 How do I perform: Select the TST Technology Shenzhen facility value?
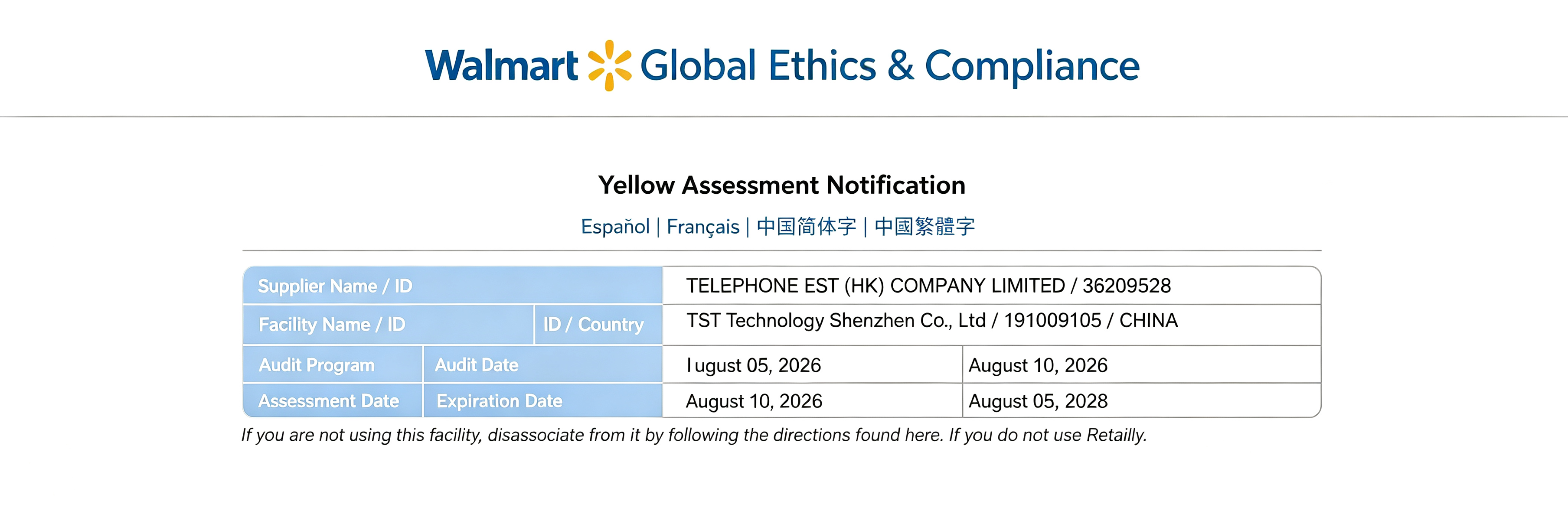(932, 321)
